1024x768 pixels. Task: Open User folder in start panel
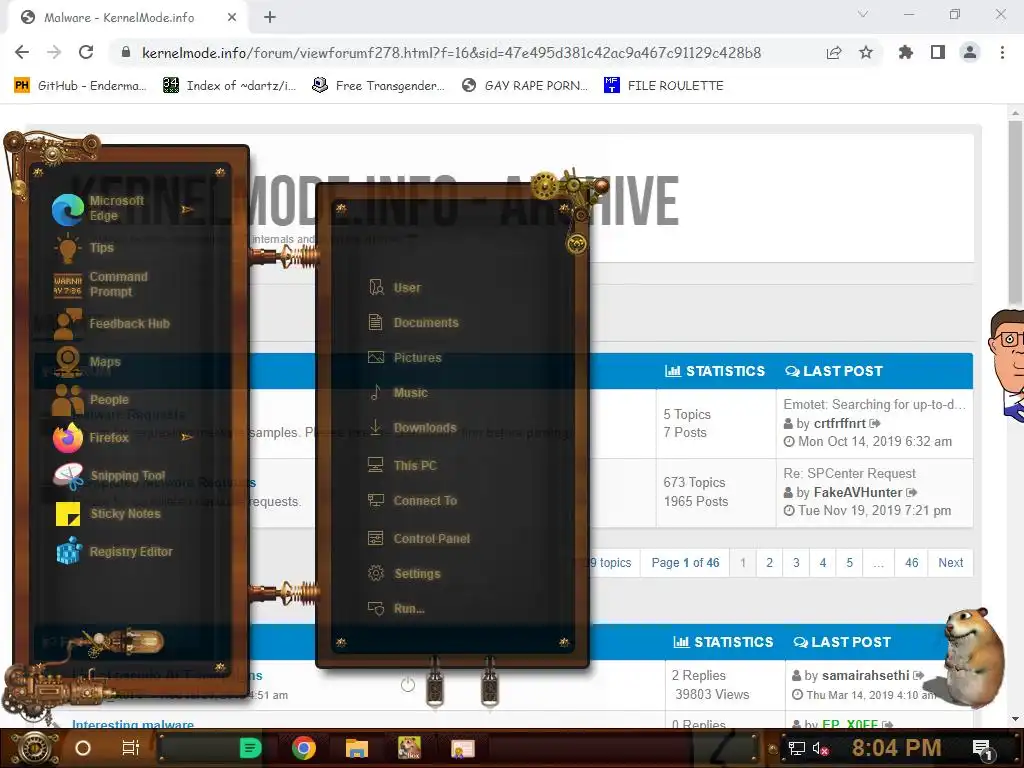(x=395, y=287)
